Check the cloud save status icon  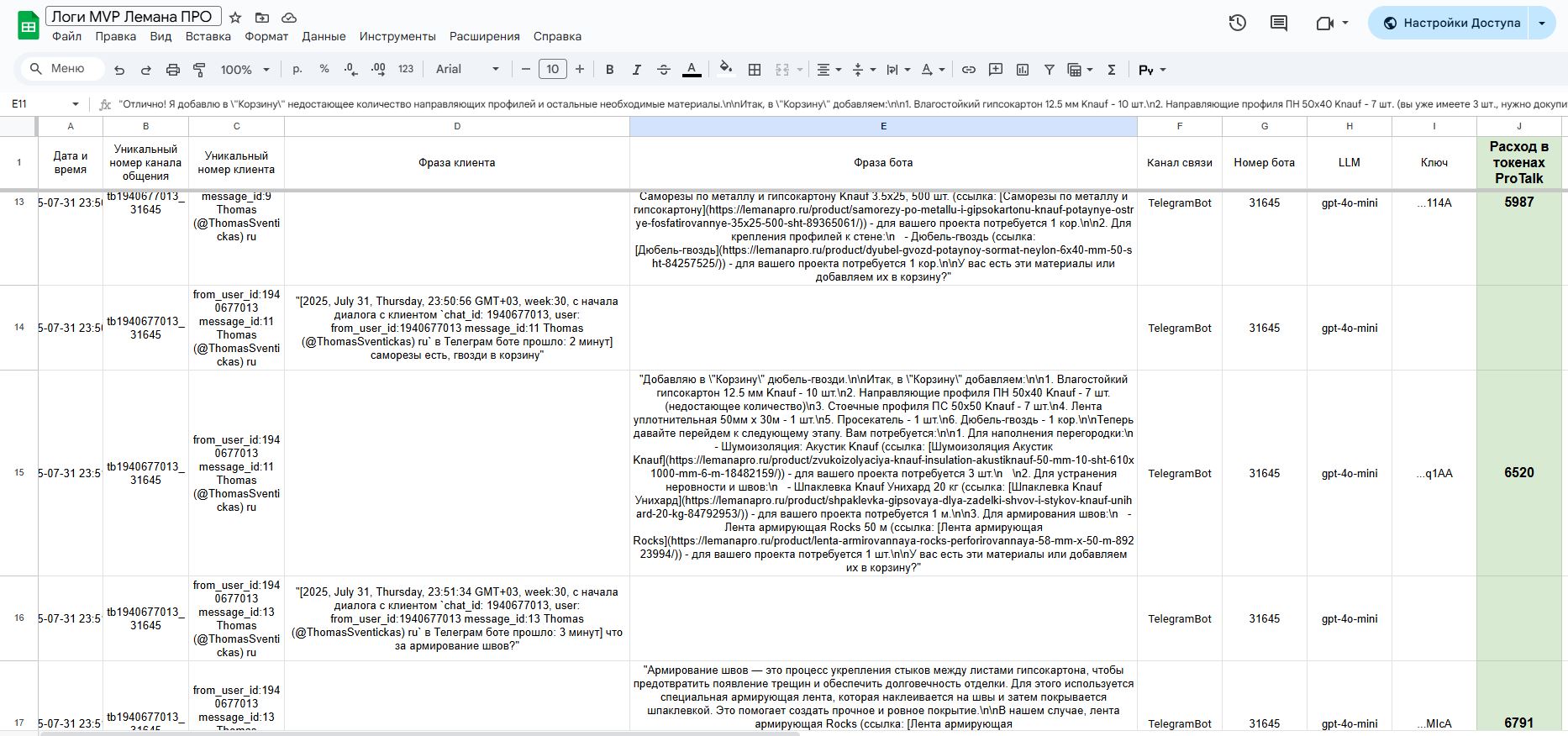point(289,17)
